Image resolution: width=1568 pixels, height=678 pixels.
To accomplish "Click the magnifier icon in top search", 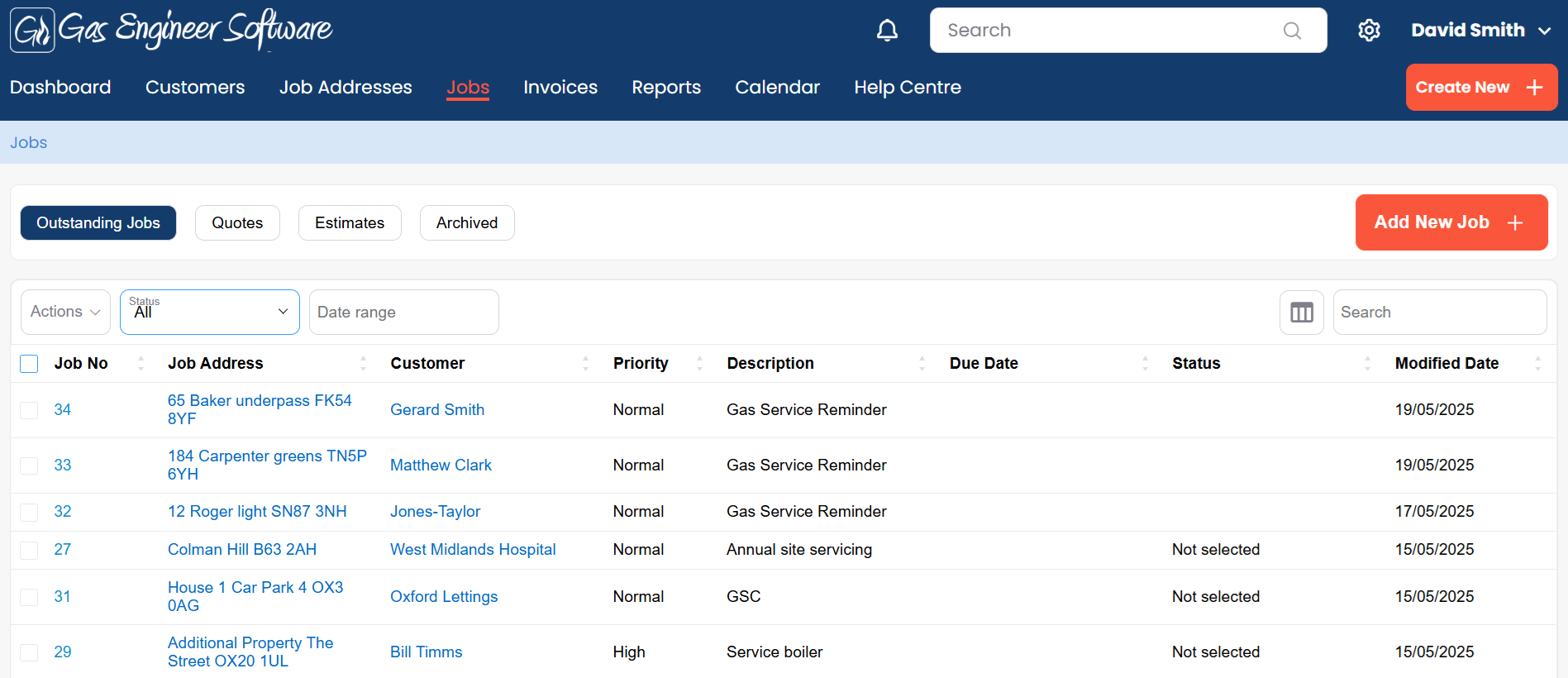I will point(1292,31).
